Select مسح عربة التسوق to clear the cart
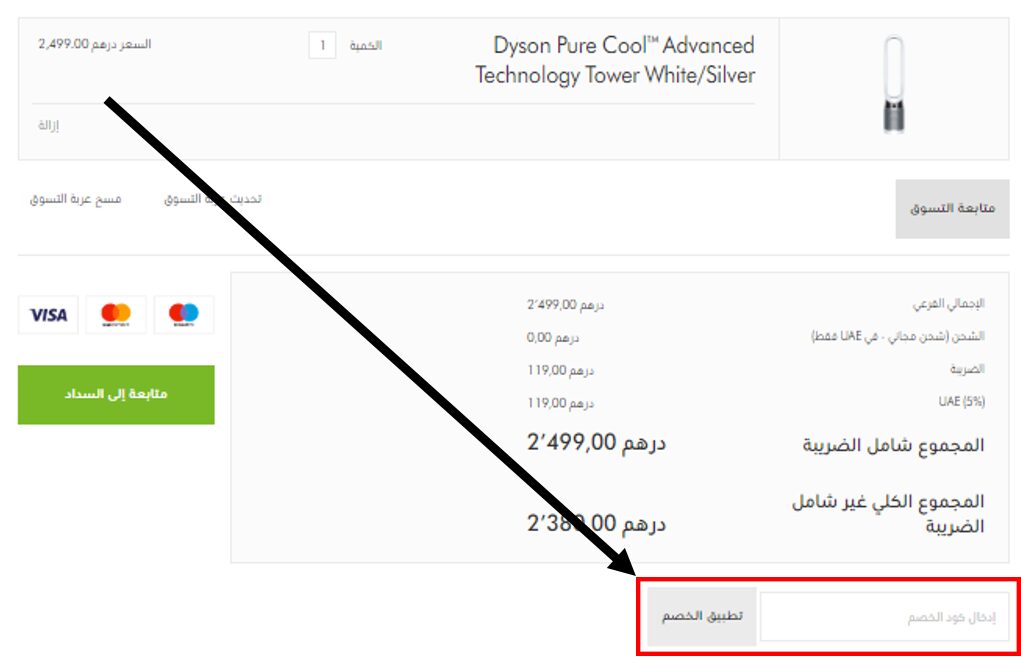Viewport: 1021px width, 668px height. (75, 198)
